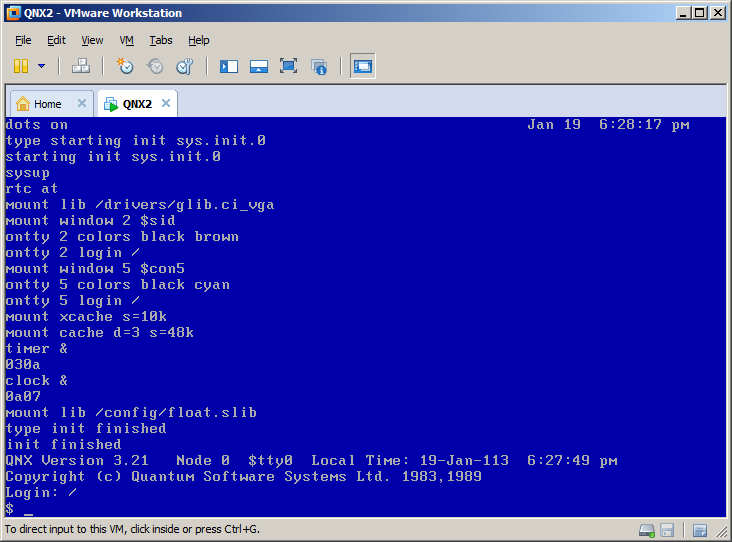Click the Suspend (pause) VM button
Image resolution: width=732 pixels, height=542 pixels.
click(x=20, y=66)
